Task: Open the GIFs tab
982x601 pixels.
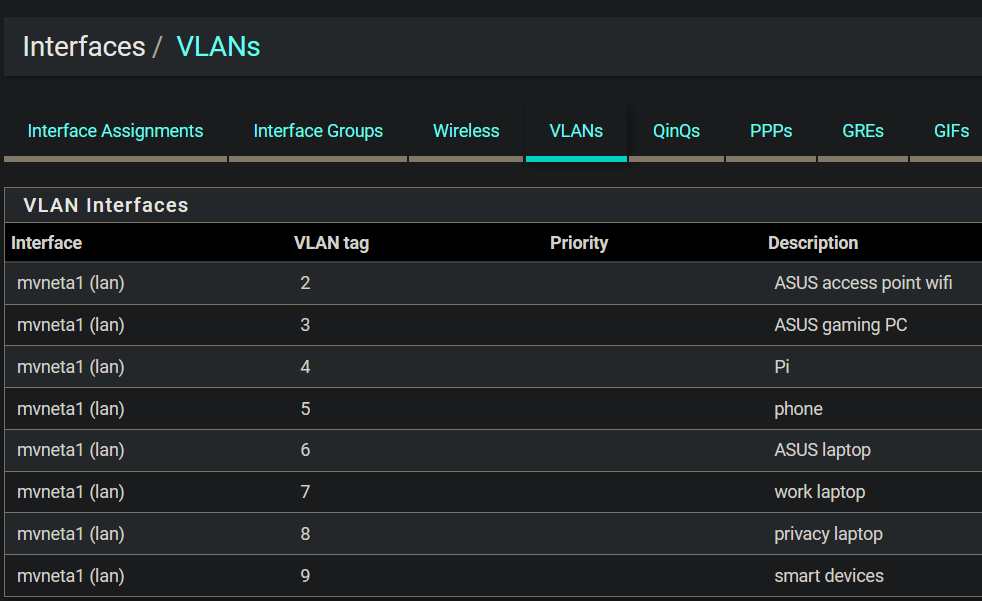Action: coord(951,131)
